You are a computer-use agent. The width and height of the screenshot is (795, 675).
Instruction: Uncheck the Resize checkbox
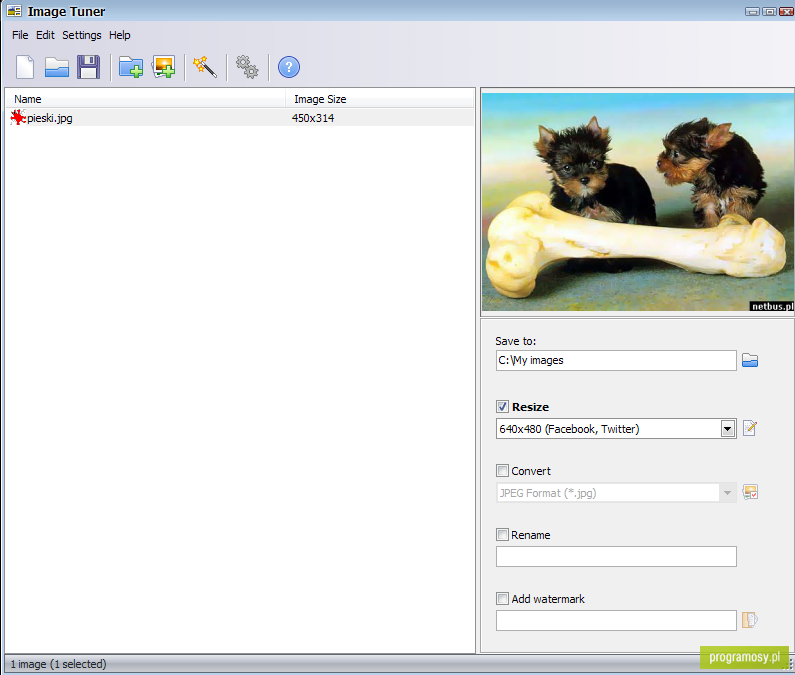(502, 407)
